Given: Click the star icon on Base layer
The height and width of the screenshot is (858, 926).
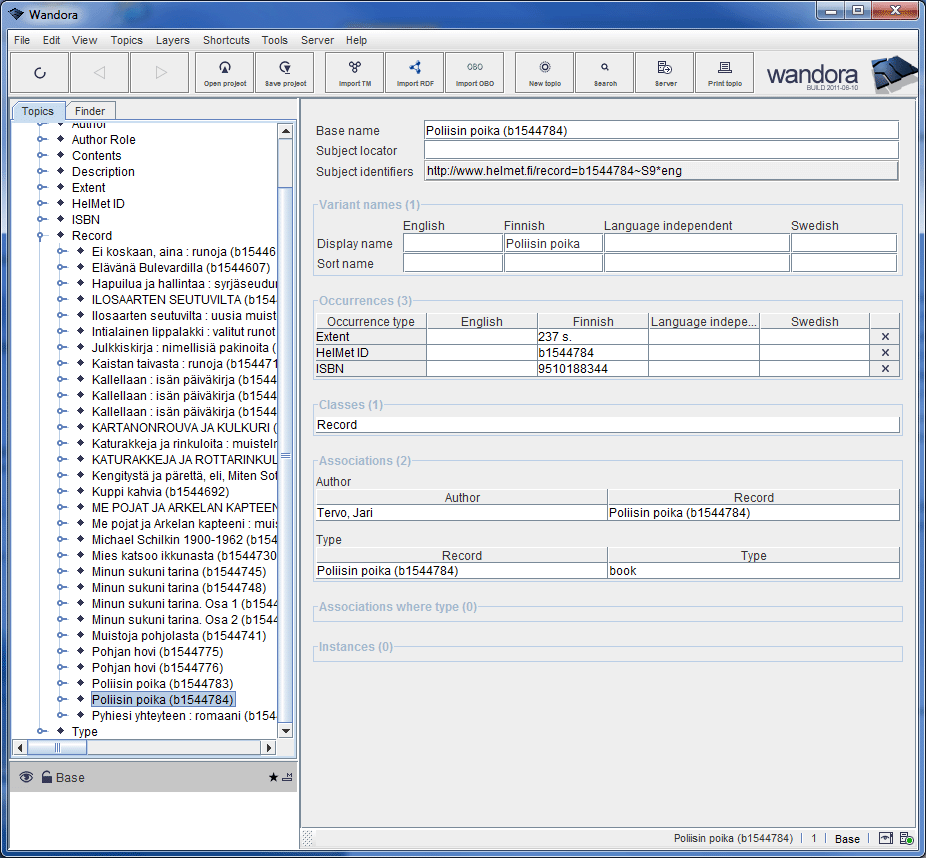Looking at the screenshot, I should click(273, 777).
